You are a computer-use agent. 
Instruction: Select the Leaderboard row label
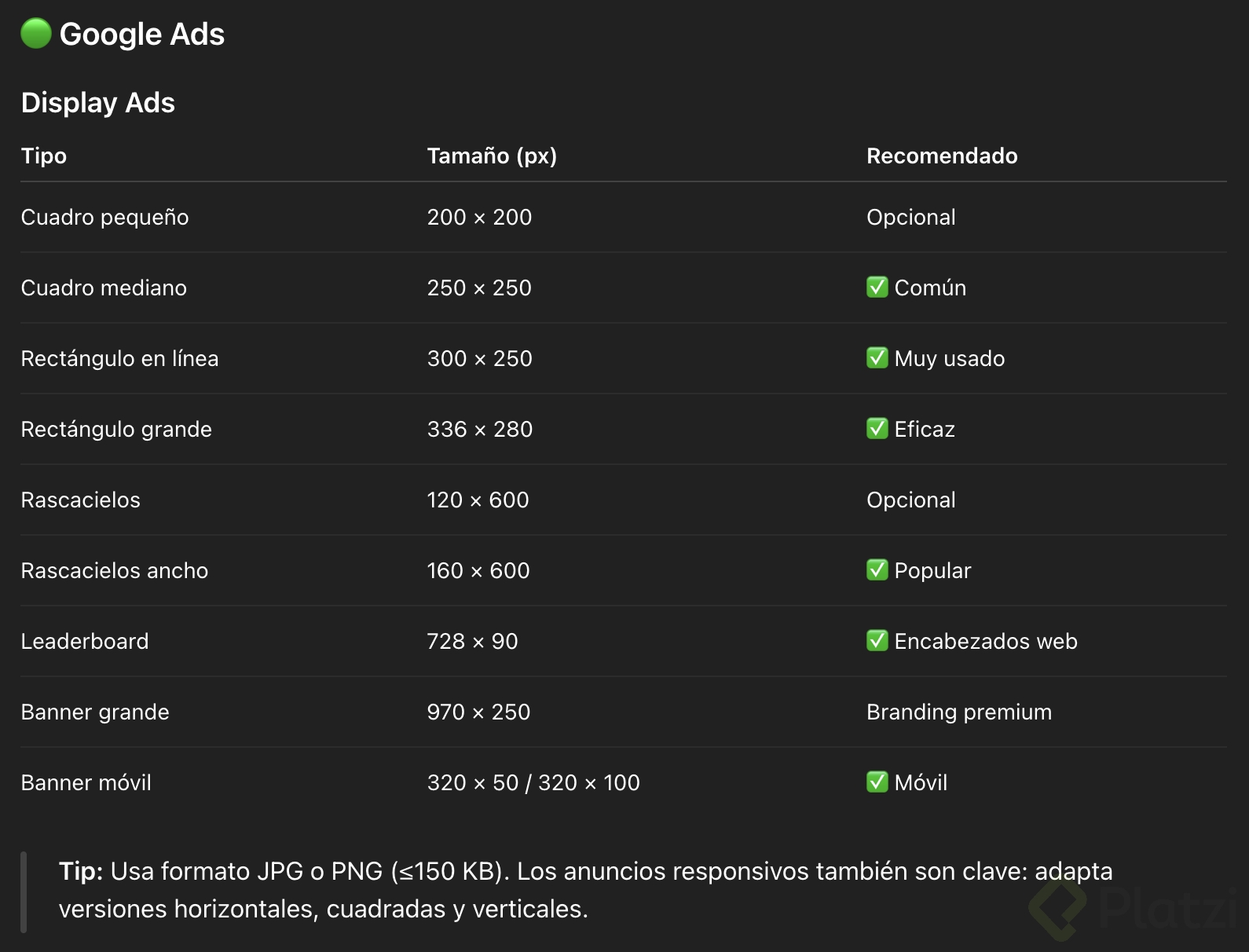click(85, 641)
